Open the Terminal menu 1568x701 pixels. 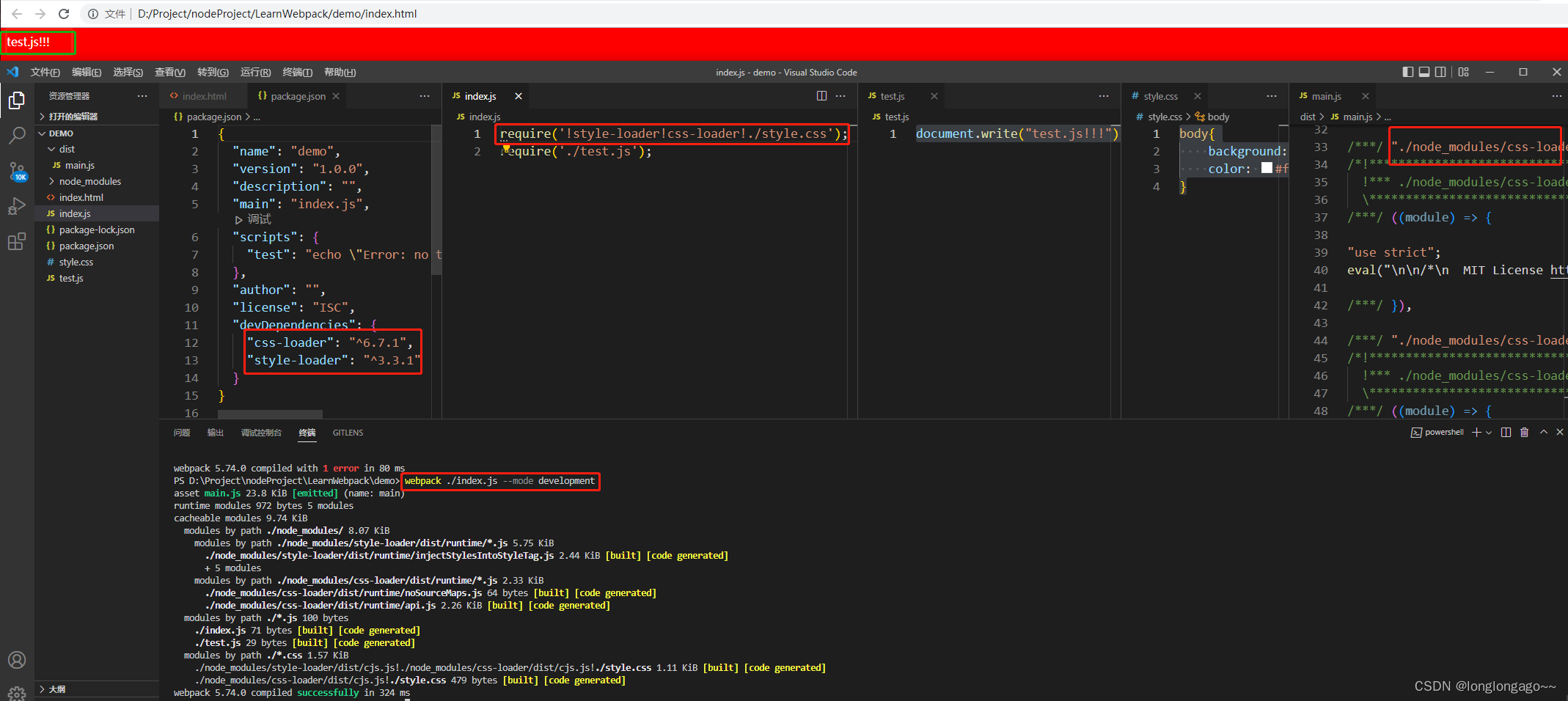click(297, 72)
